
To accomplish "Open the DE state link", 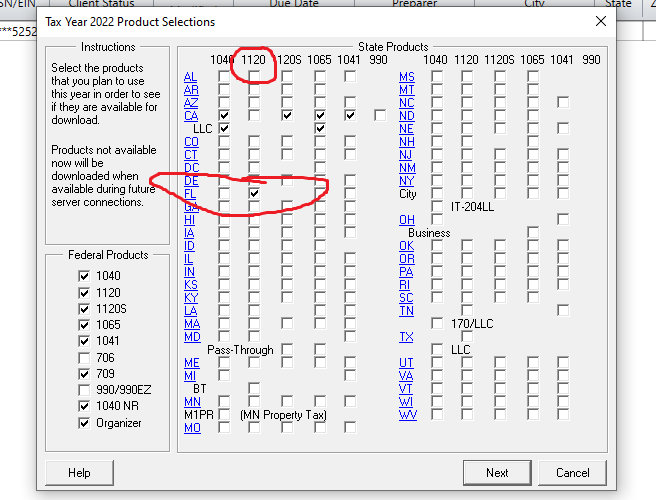I will [x=191, y=181].
